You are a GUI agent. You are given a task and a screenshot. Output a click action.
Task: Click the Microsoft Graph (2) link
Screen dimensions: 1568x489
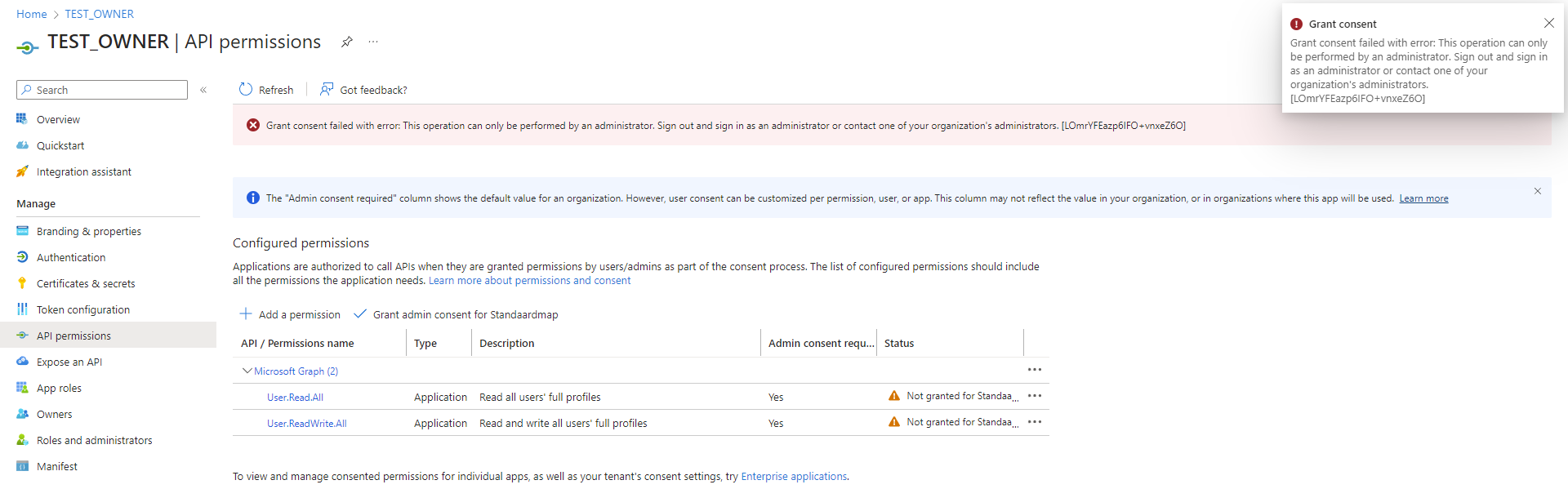[x=296, y=371]
